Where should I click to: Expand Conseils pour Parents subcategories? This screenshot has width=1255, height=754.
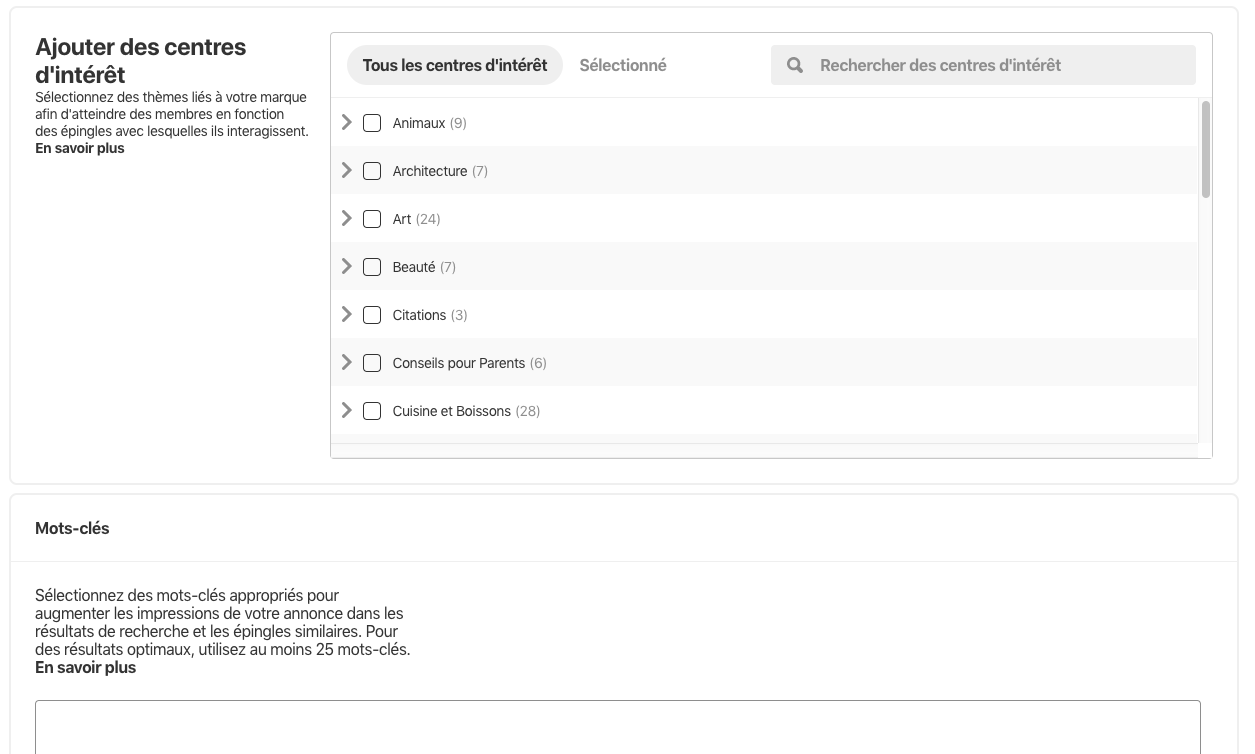(x=347, y=362)
